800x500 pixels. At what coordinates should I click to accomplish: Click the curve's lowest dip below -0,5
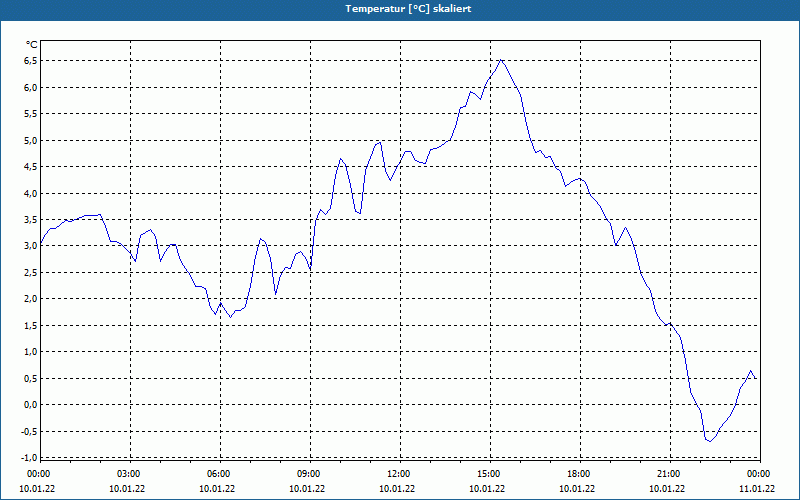(x=710, y=441)
